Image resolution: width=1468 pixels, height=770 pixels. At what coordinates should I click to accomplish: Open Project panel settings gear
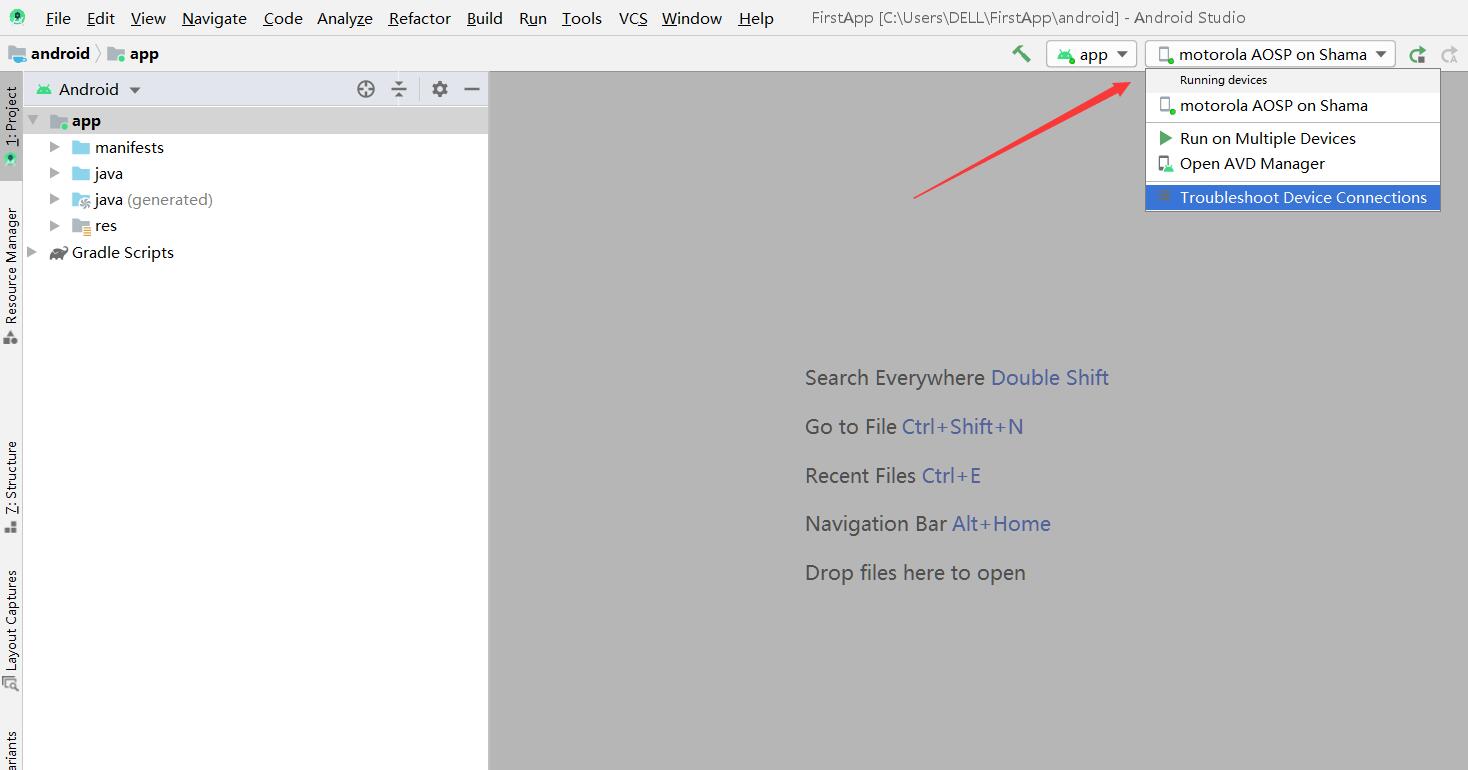(440, 89)
